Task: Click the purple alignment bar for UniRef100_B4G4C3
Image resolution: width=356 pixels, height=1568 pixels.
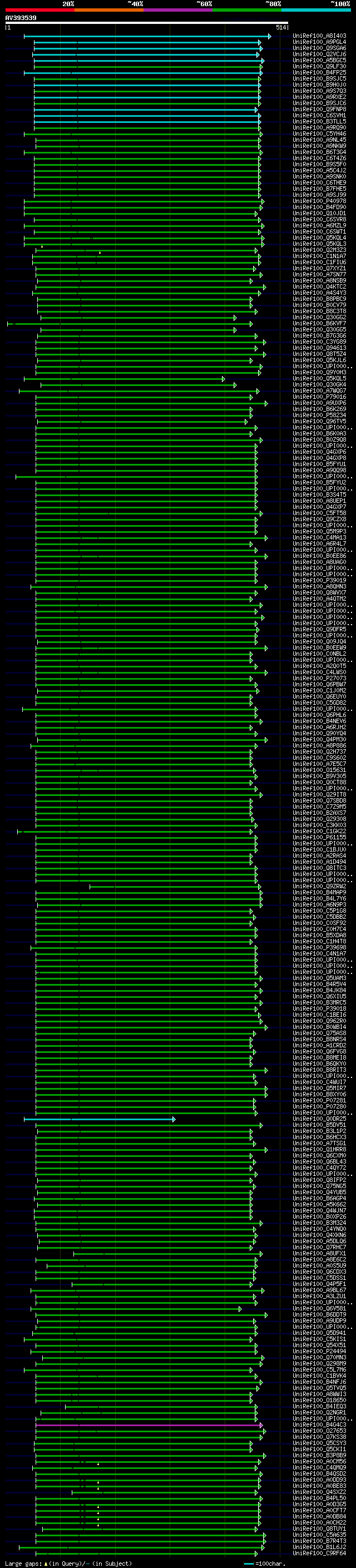Action: click(149, 1426)
